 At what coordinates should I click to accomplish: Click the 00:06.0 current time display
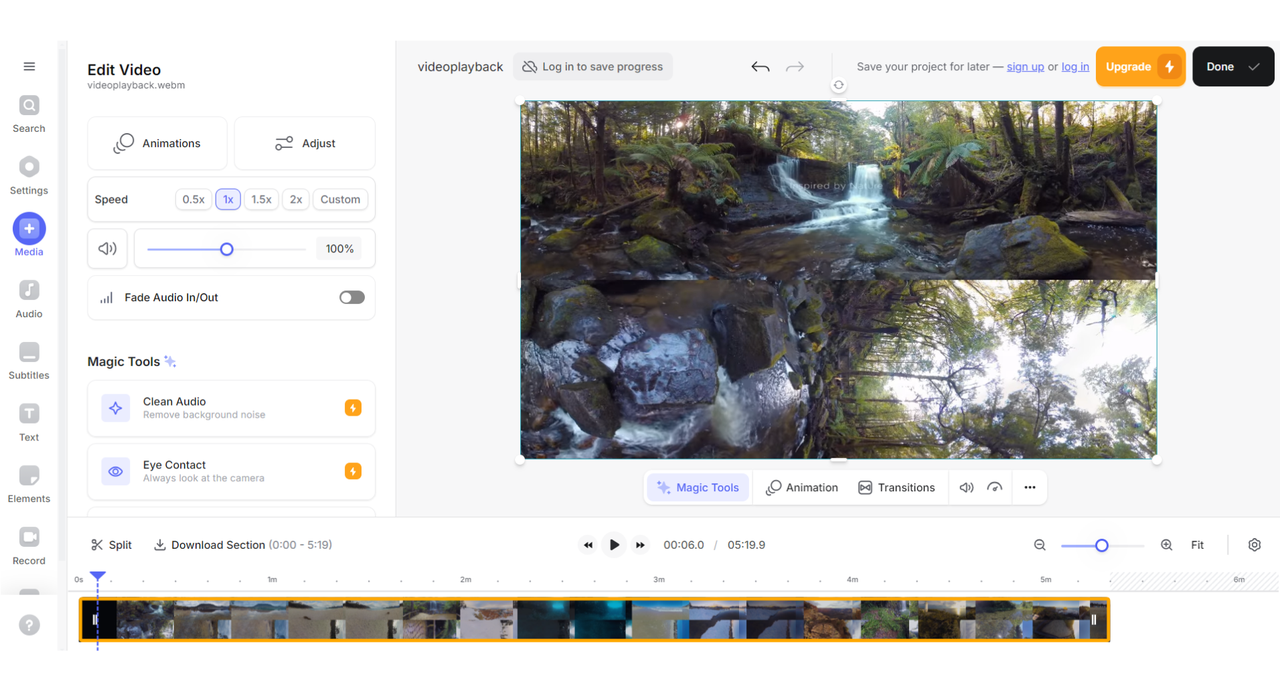point(684,545)
